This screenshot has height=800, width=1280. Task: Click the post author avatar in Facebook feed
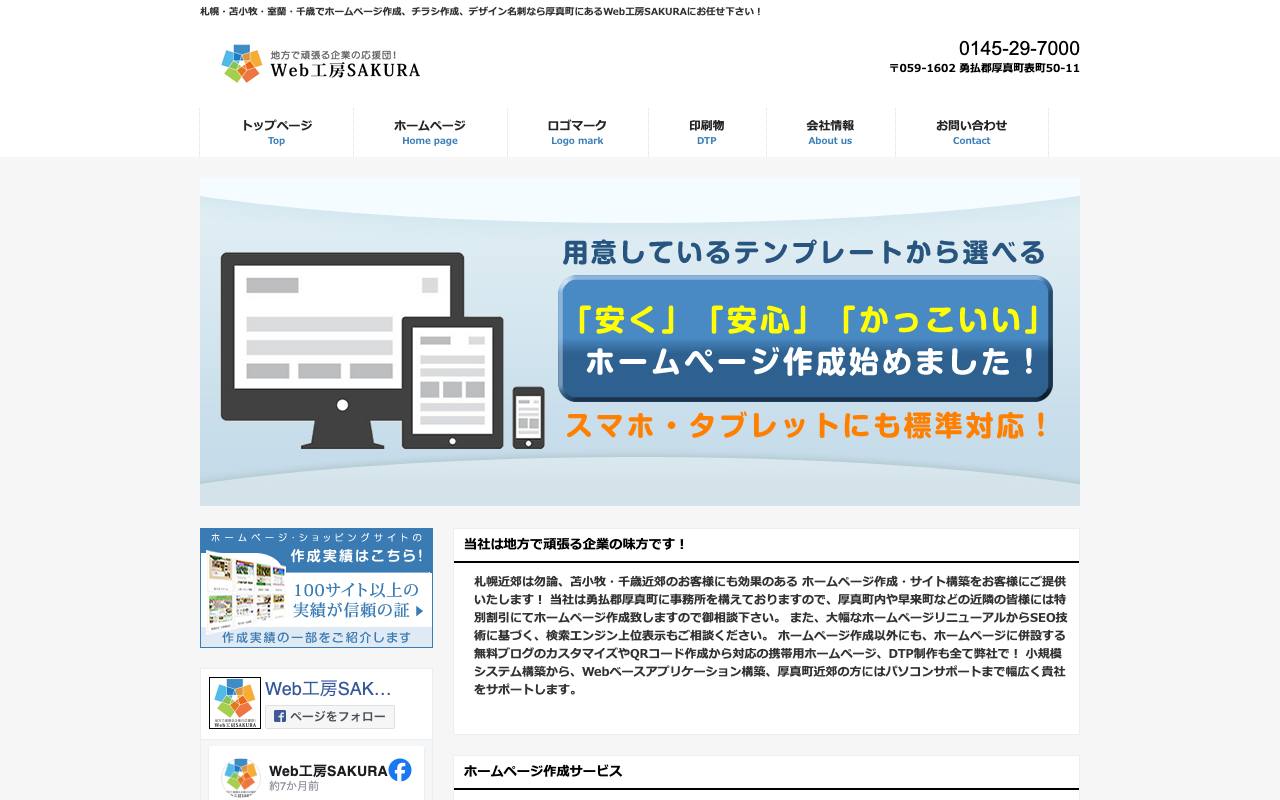point(241,778)
